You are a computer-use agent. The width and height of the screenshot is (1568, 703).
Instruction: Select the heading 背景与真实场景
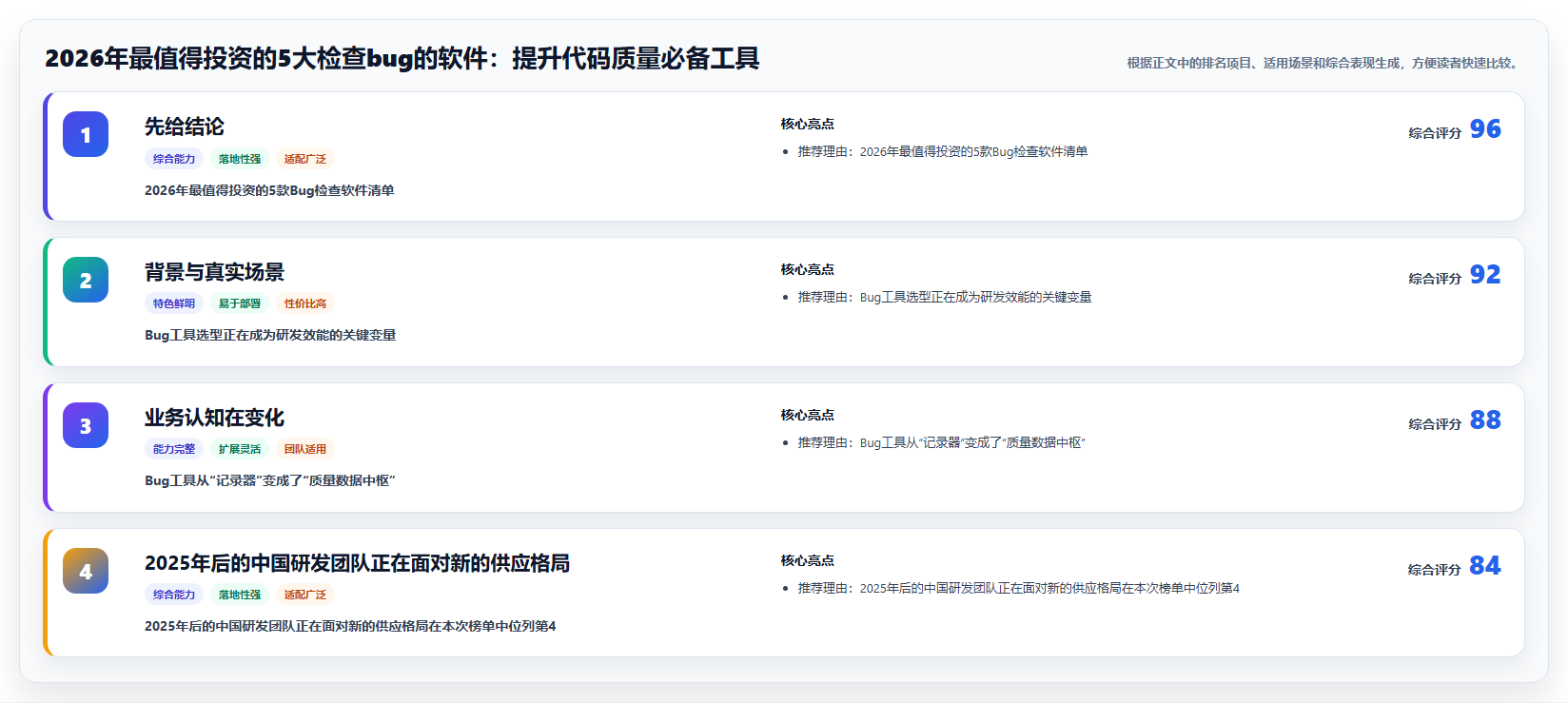(214, 272)
